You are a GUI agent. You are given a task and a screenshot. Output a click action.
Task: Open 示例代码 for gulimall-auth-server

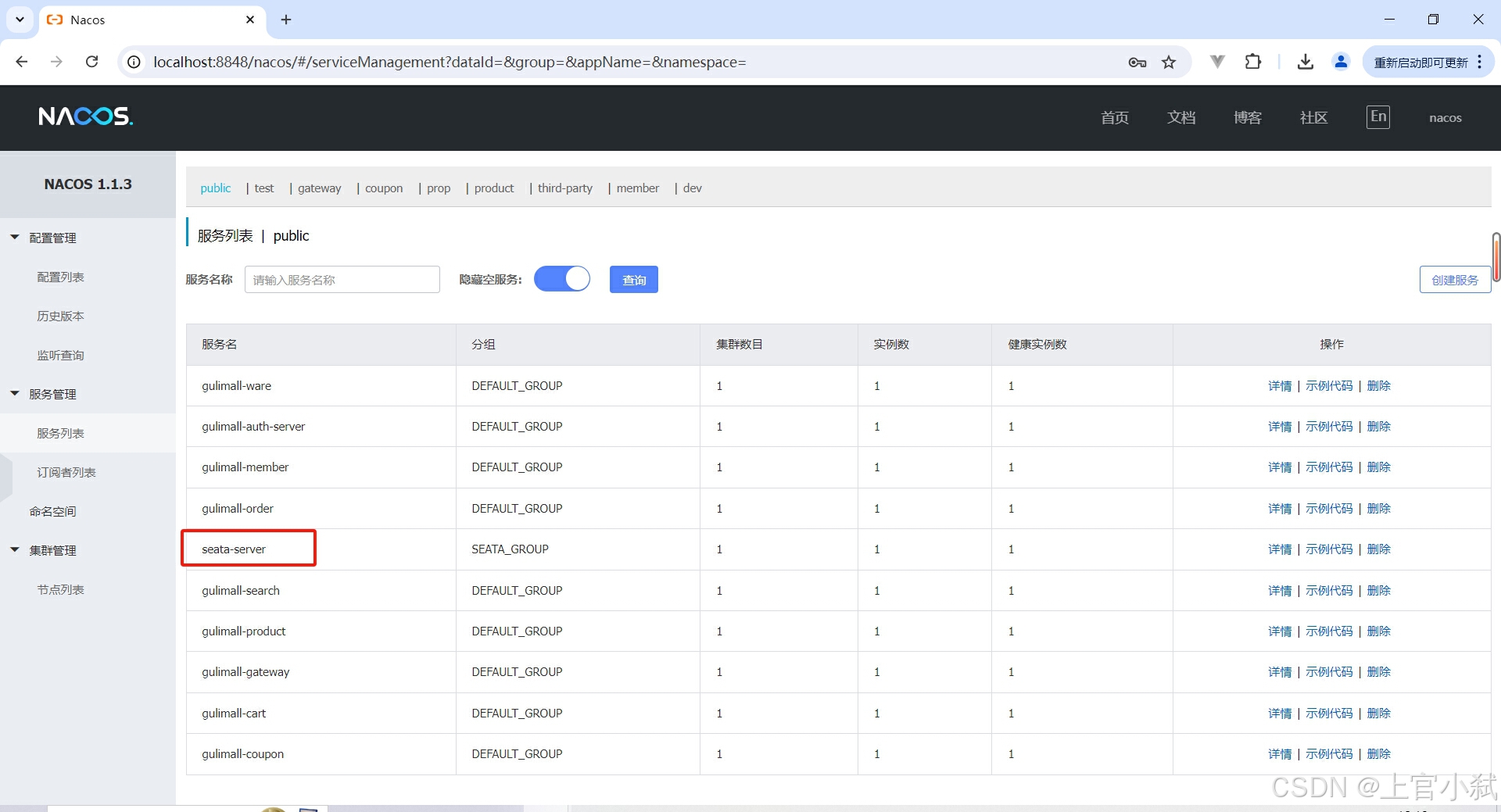[x=1329, y=427]
